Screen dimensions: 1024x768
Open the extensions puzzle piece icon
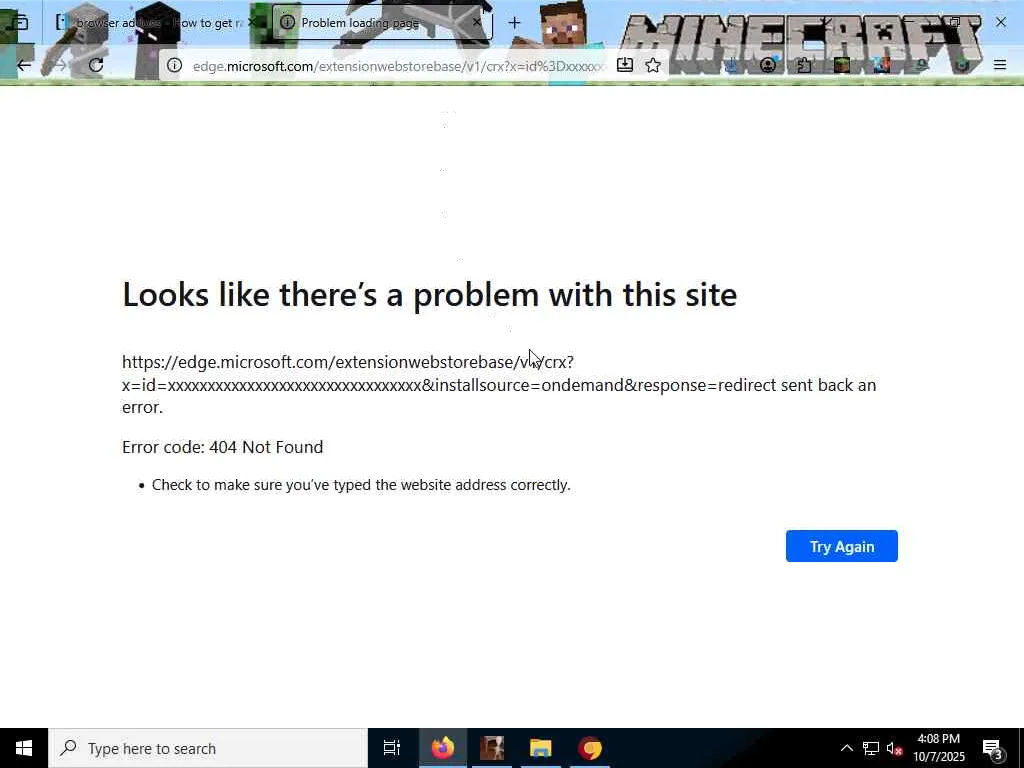[804, 65]
